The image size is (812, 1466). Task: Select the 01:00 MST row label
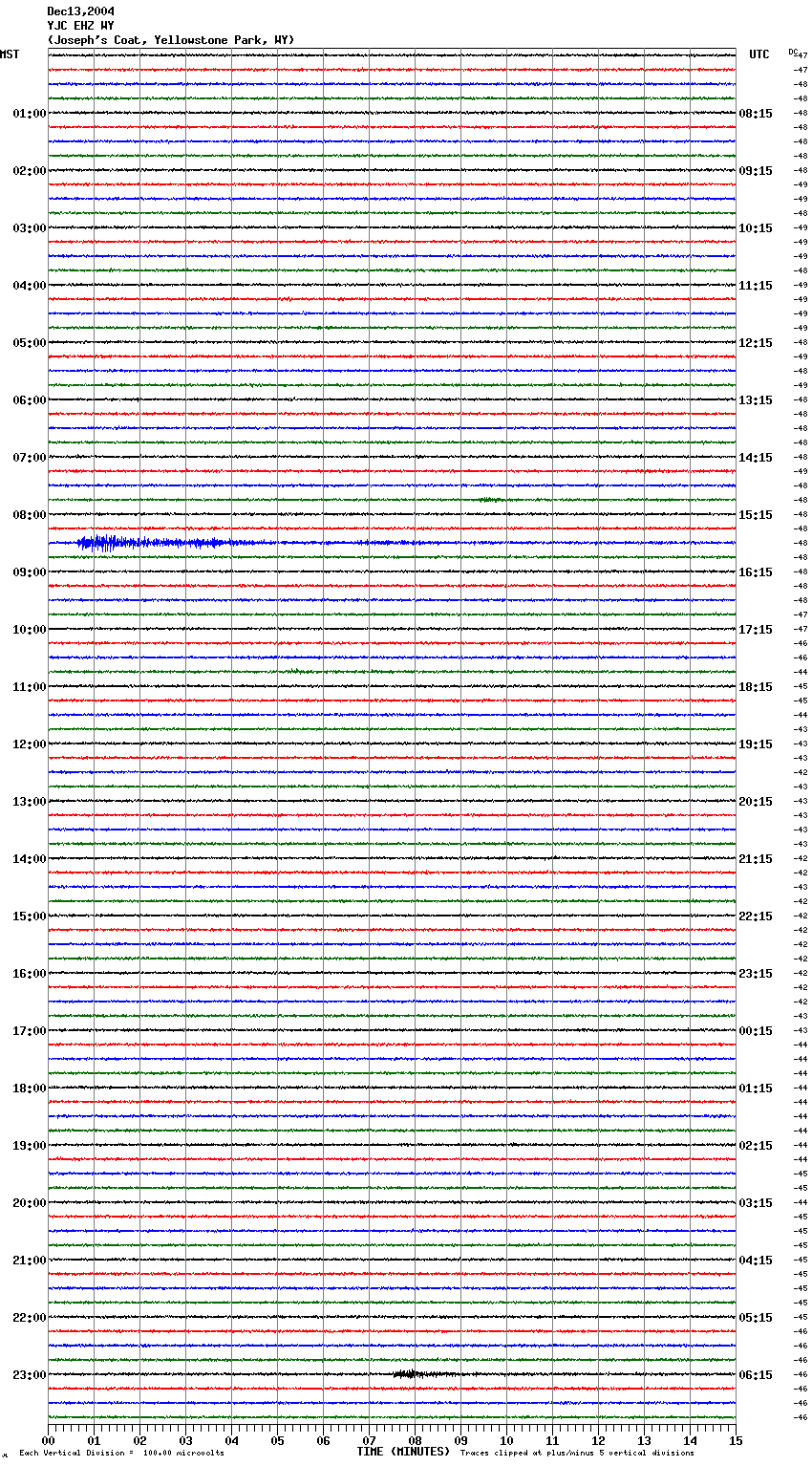click(x=30, y=114)
